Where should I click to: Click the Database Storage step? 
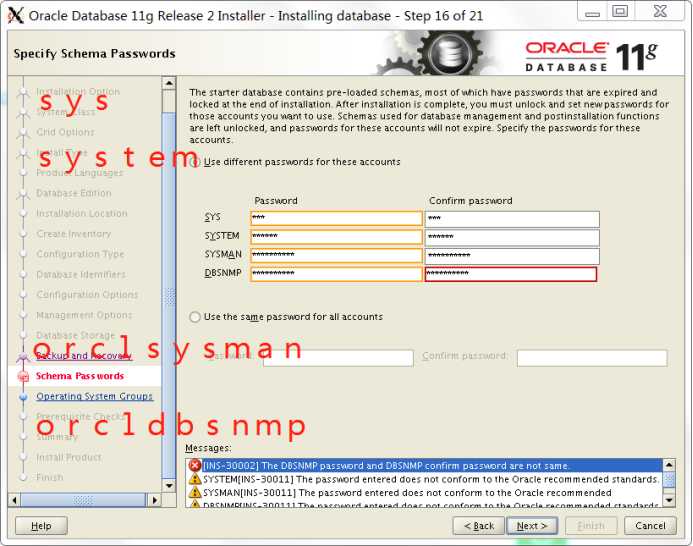[x=76, y=336]
